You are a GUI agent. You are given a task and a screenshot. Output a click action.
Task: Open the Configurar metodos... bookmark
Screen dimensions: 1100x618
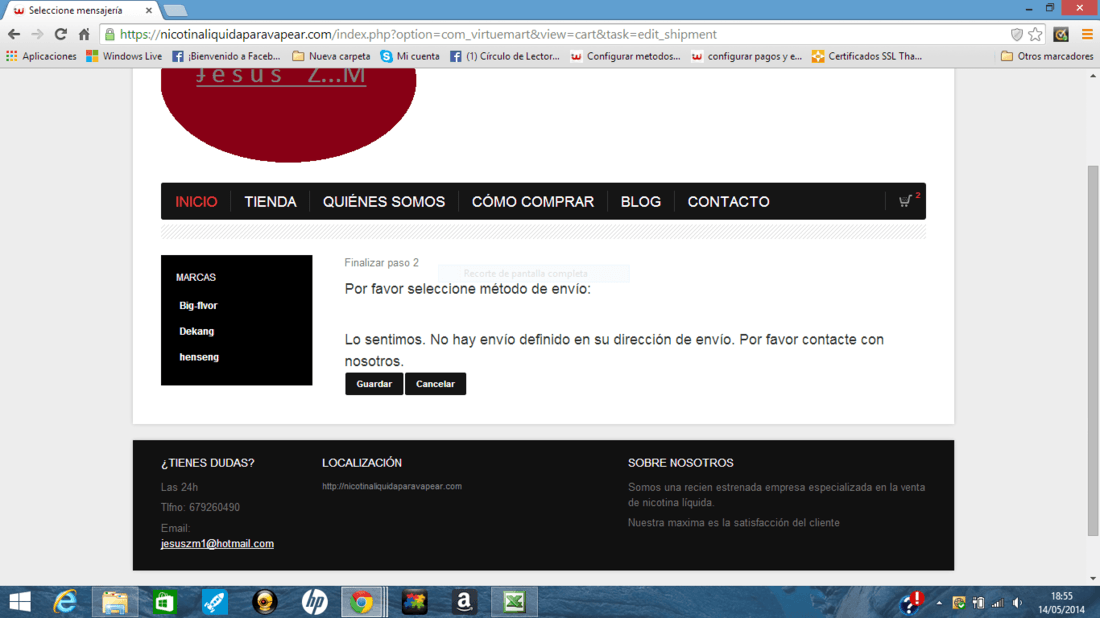626,56
